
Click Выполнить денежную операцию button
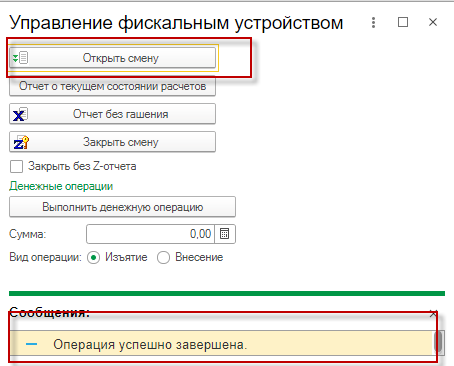tap(122, 207)
